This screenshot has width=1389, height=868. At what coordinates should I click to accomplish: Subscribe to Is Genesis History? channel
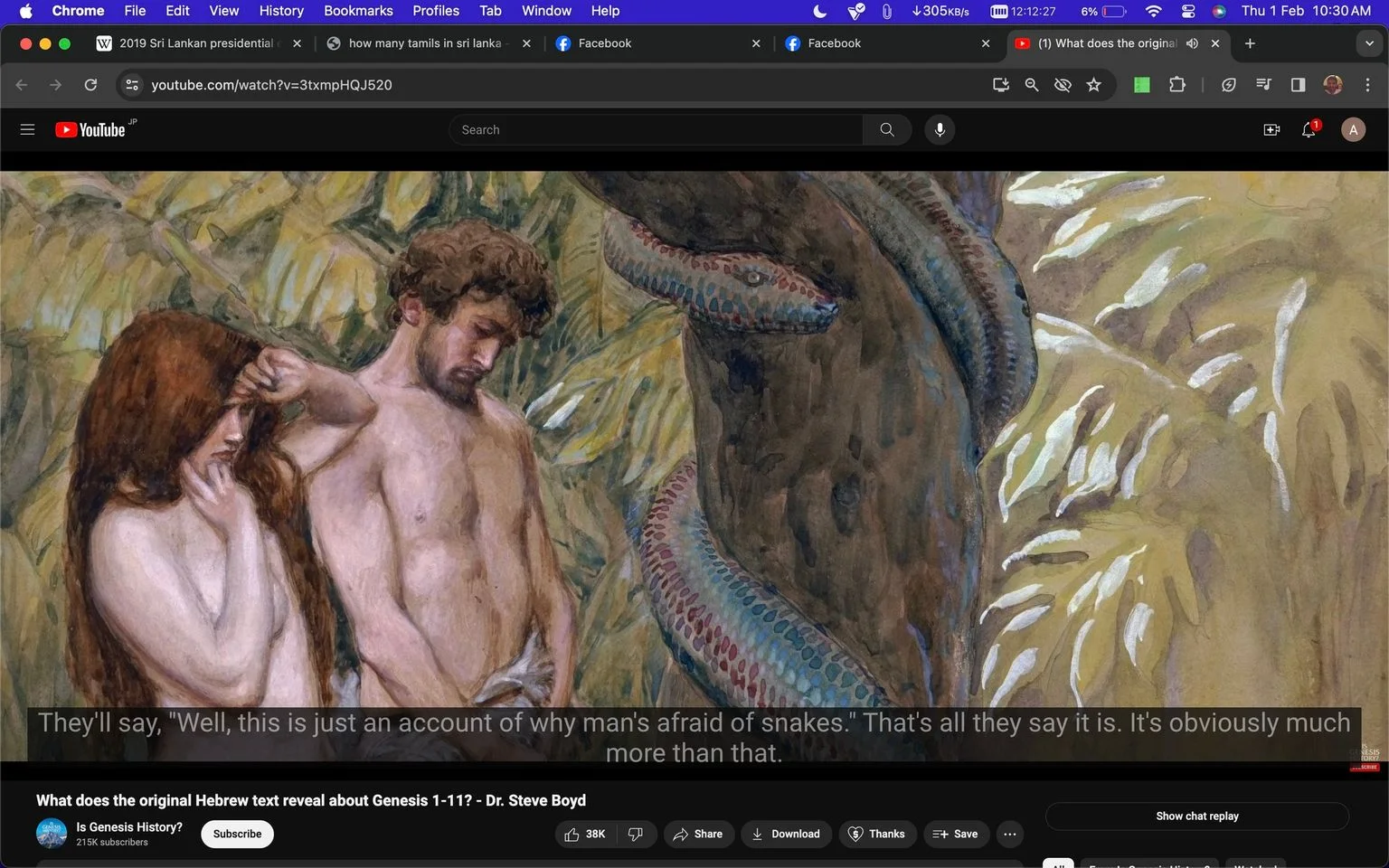237,834
